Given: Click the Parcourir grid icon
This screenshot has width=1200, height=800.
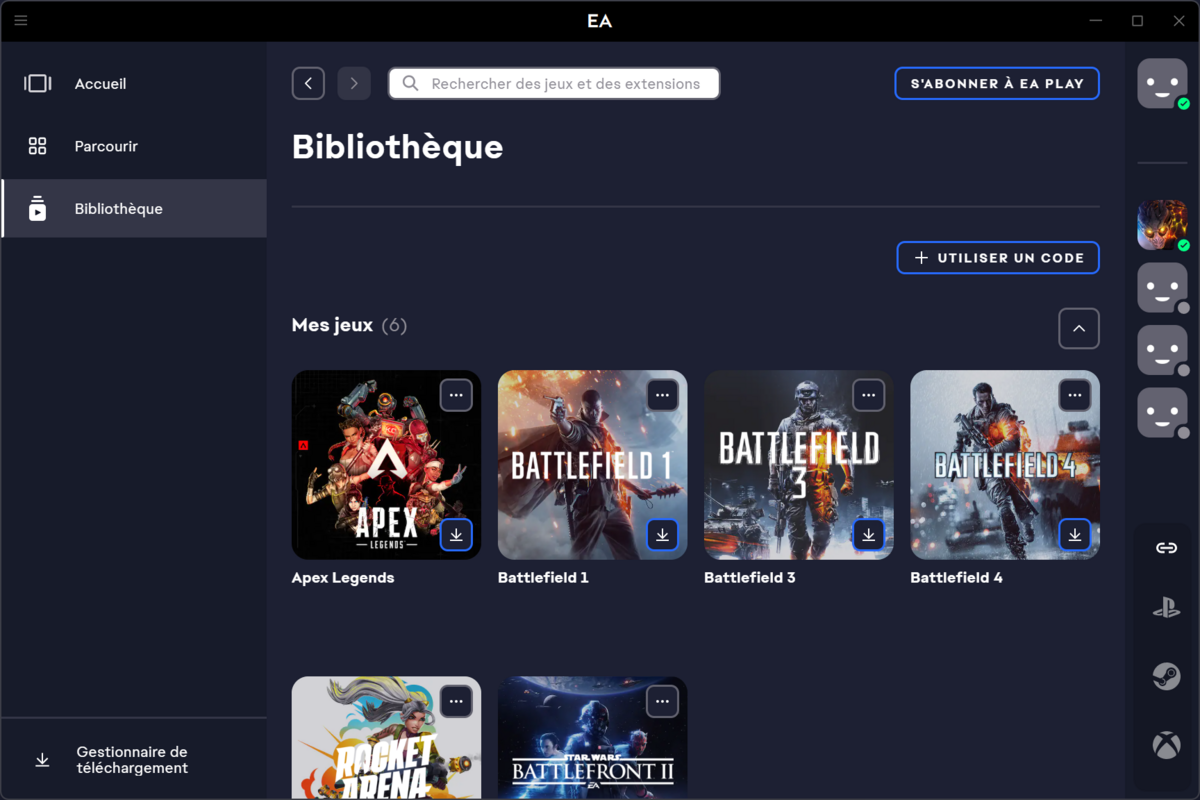Looking at the screenshot, I should [x=37, y=146].
